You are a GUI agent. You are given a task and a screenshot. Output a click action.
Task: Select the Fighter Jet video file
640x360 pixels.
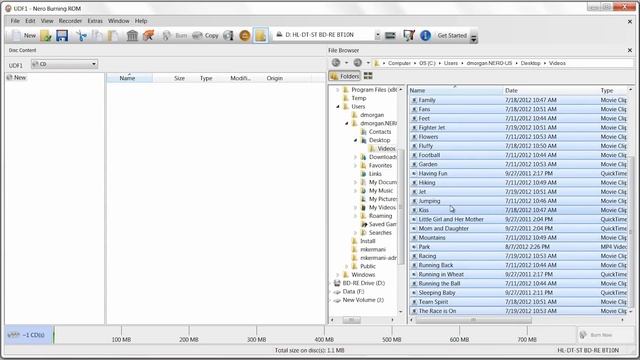point(518,127)
